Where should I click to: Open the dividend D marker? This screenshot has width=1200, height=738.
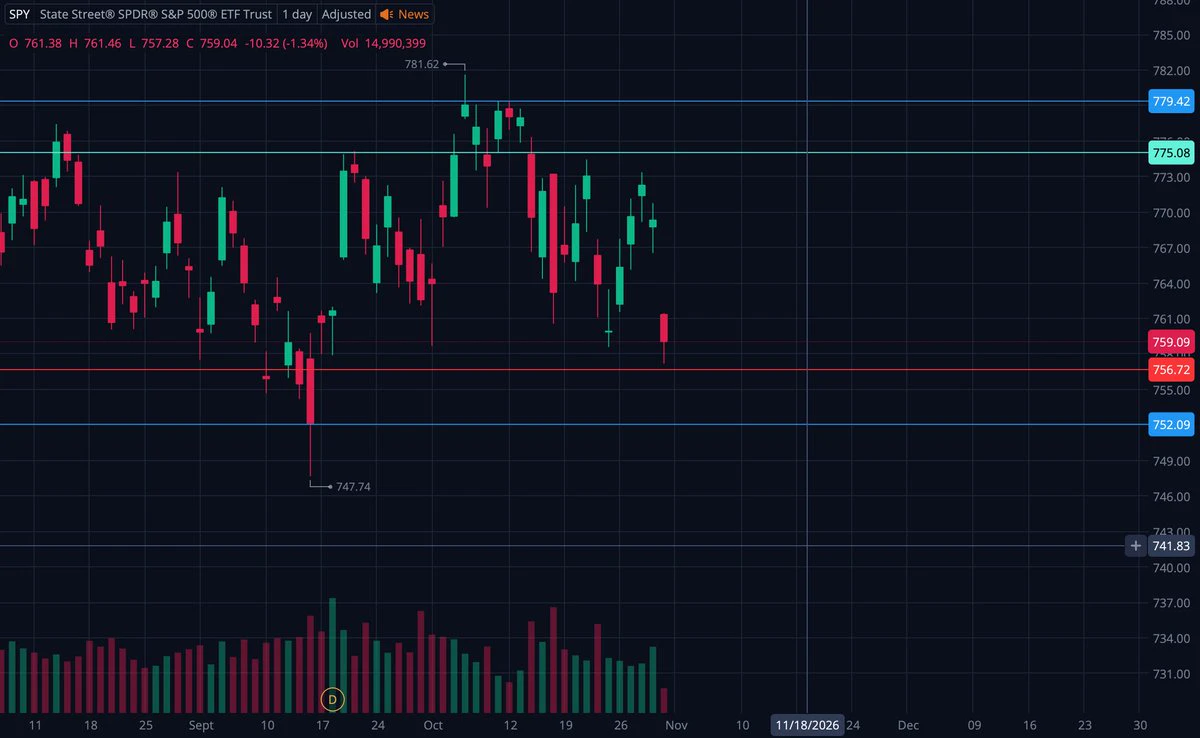click(x=333, y=699)
